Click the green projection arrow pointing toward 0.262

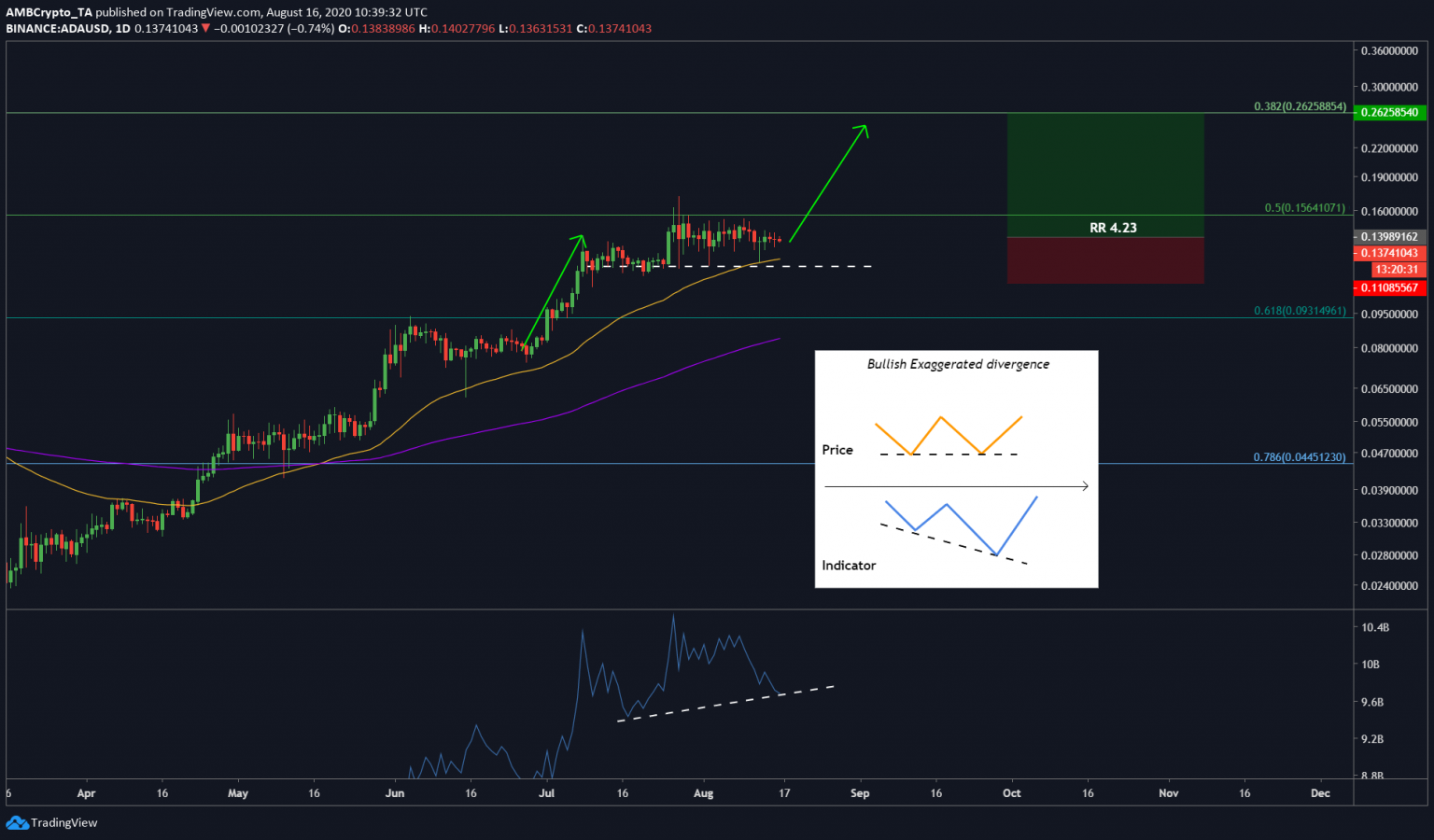coord(829,183)
